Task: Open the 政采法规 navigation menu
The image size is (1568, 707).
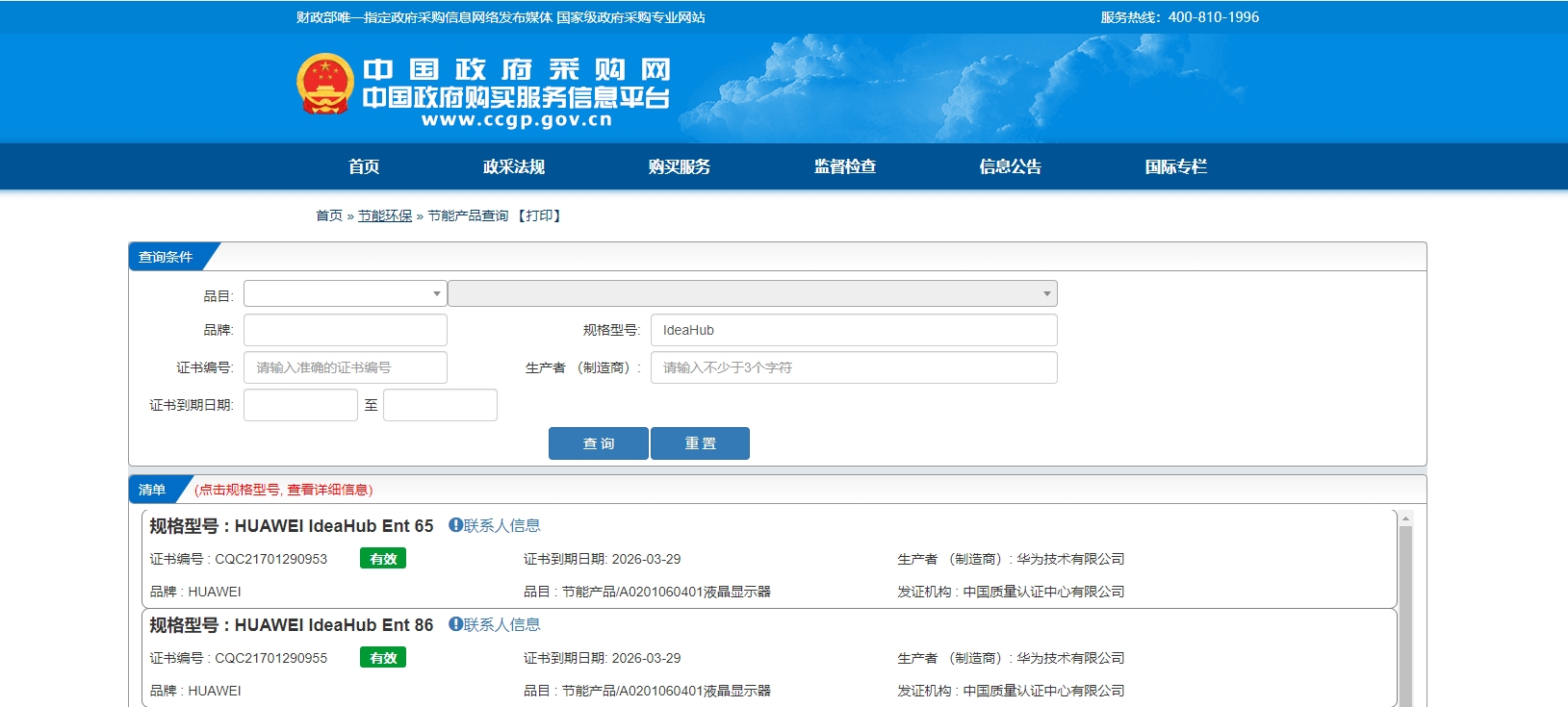Action: (514, 166)
